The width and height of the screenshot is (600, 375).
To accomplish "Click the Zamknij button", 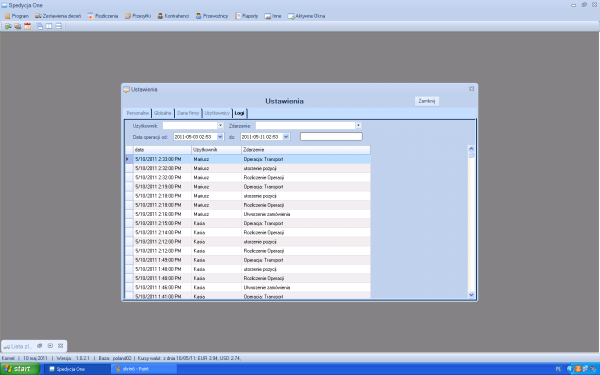I will coord(427,101).
